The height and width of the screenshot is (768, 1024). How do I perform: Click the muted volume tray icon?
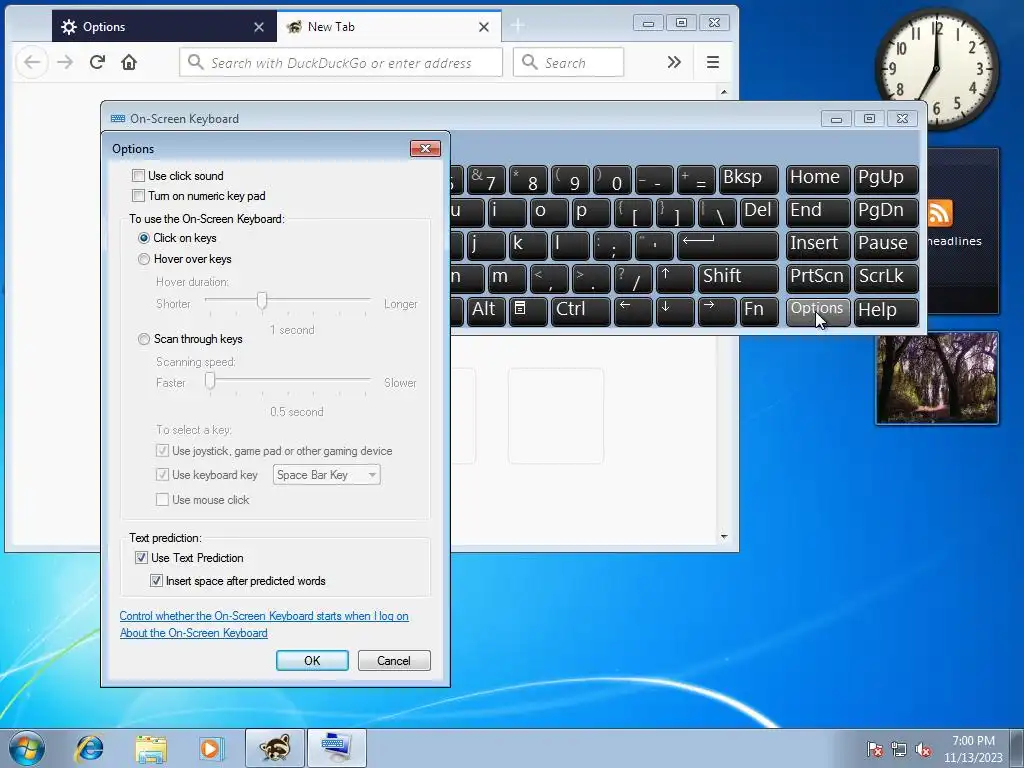pos(923,749)
